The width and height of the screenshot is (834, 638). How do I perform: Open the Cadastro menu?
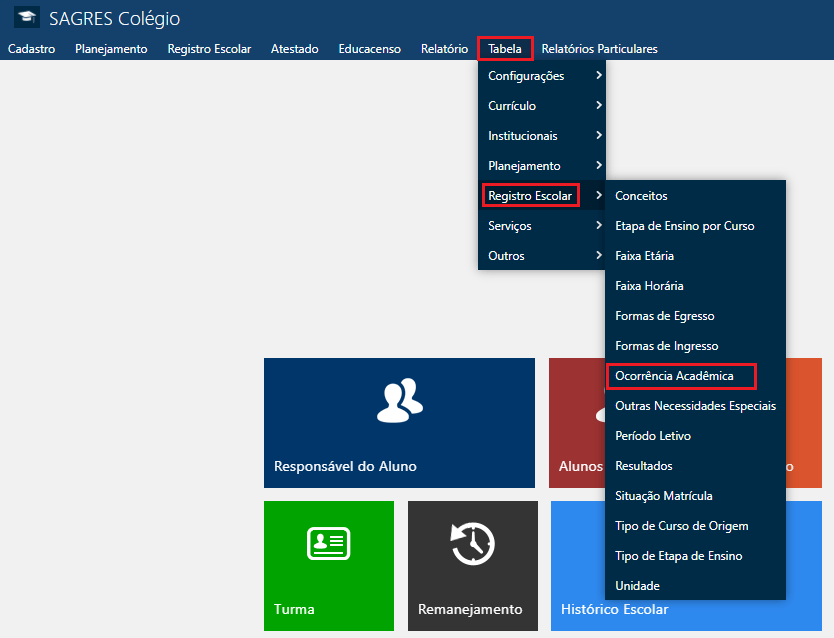pyautogui.click(x=31, y=49)
